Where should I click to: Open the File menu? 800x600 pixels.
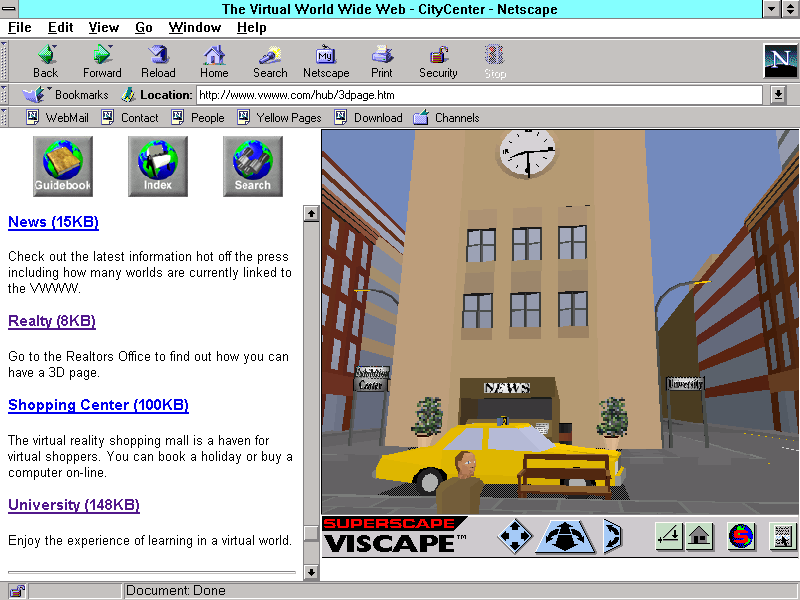[x=19, y=28]
